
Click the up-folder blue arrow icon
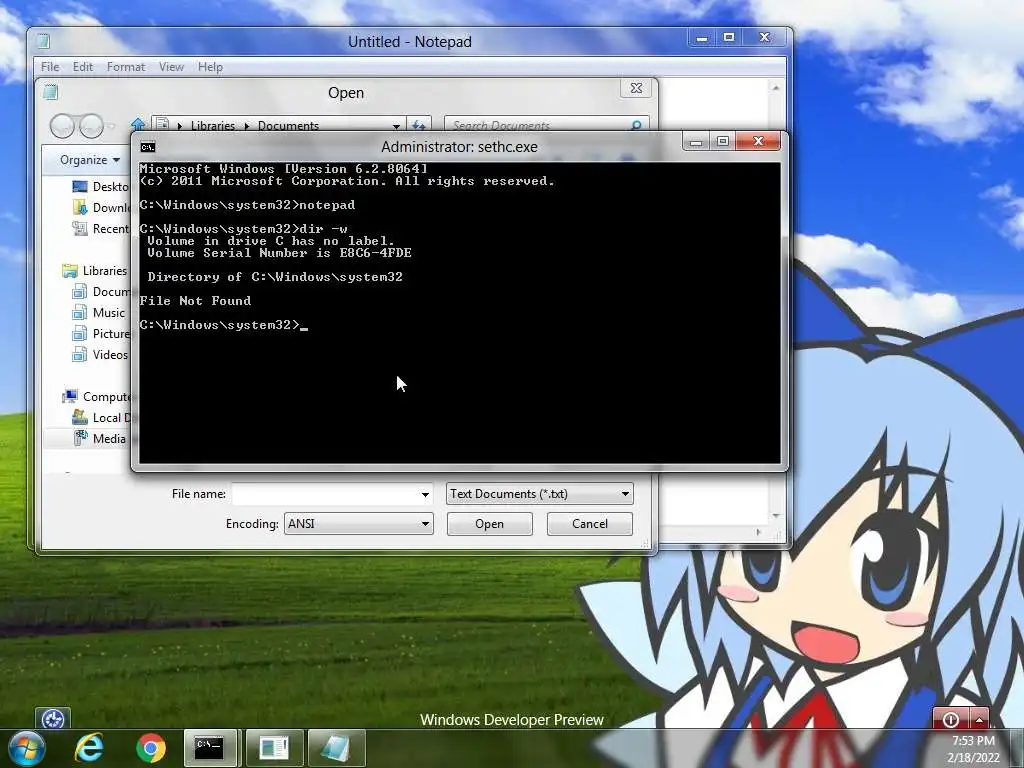[138, 124]
